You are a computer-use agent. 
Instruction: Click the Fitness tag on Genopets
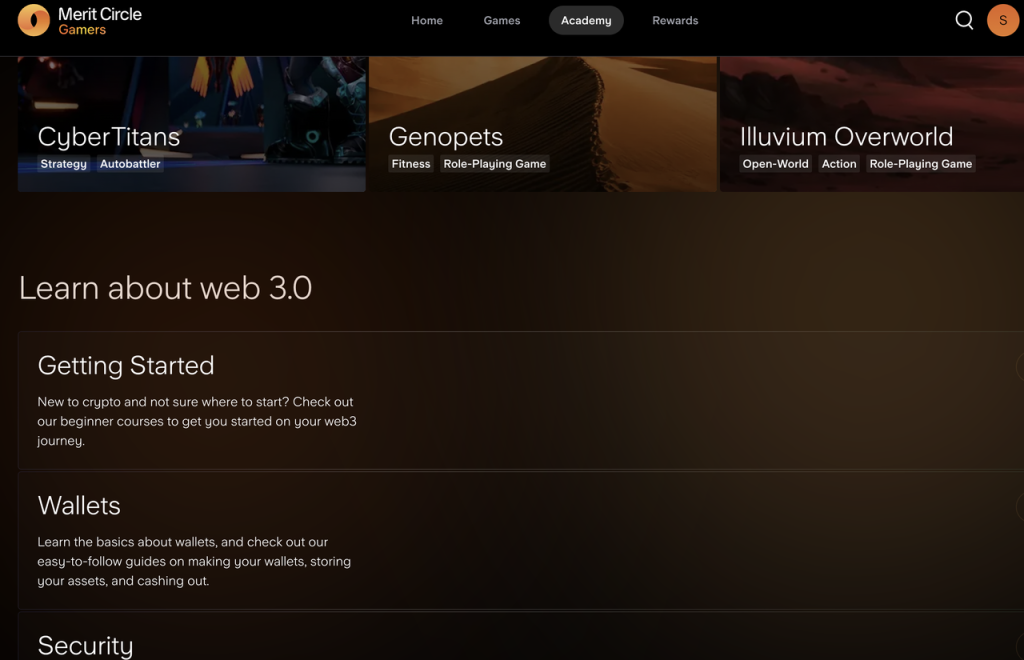pyautogui.click(x=411, y=164)
